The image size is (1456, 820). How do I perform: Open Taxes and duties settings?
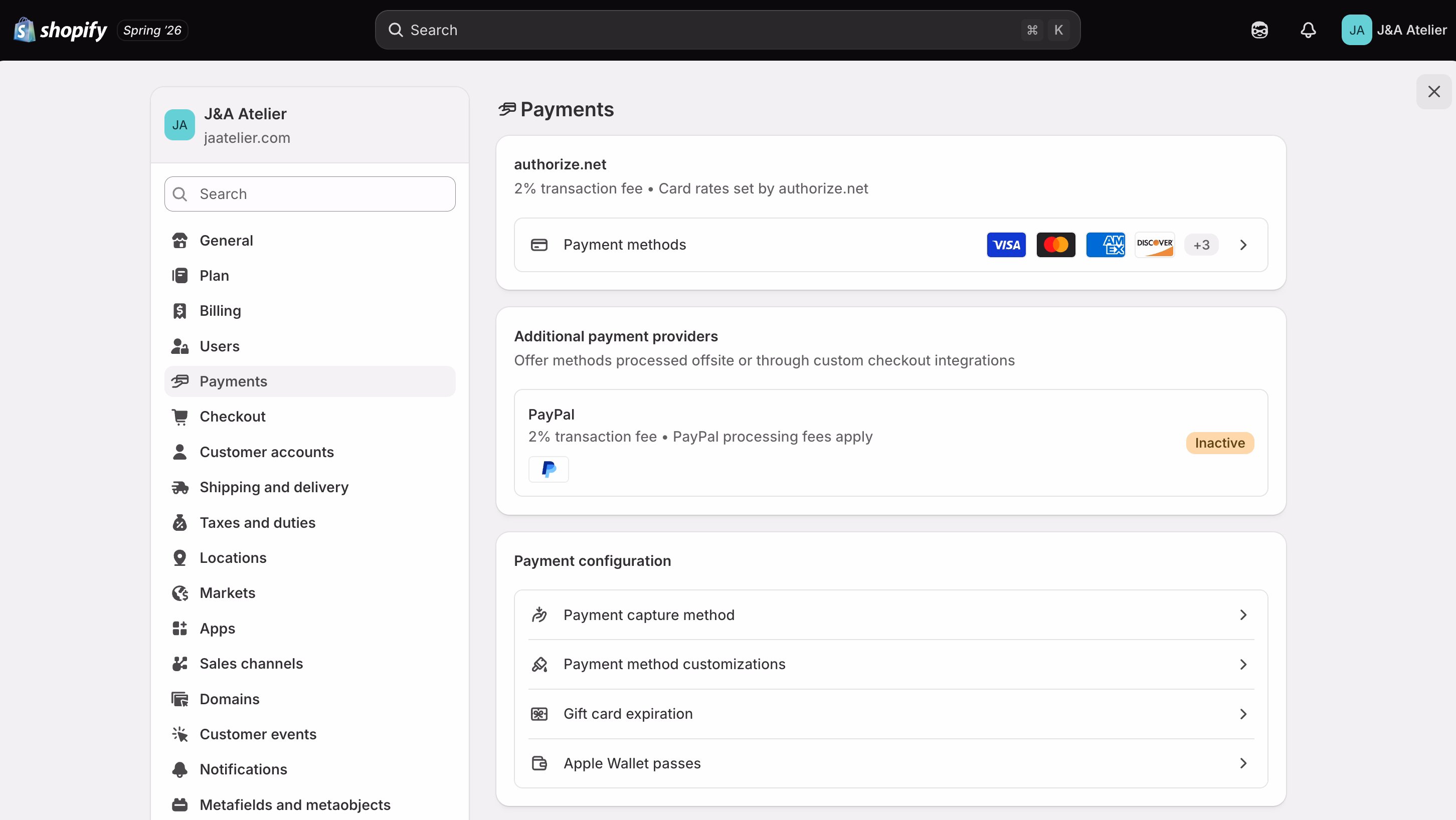click(310, 523)
